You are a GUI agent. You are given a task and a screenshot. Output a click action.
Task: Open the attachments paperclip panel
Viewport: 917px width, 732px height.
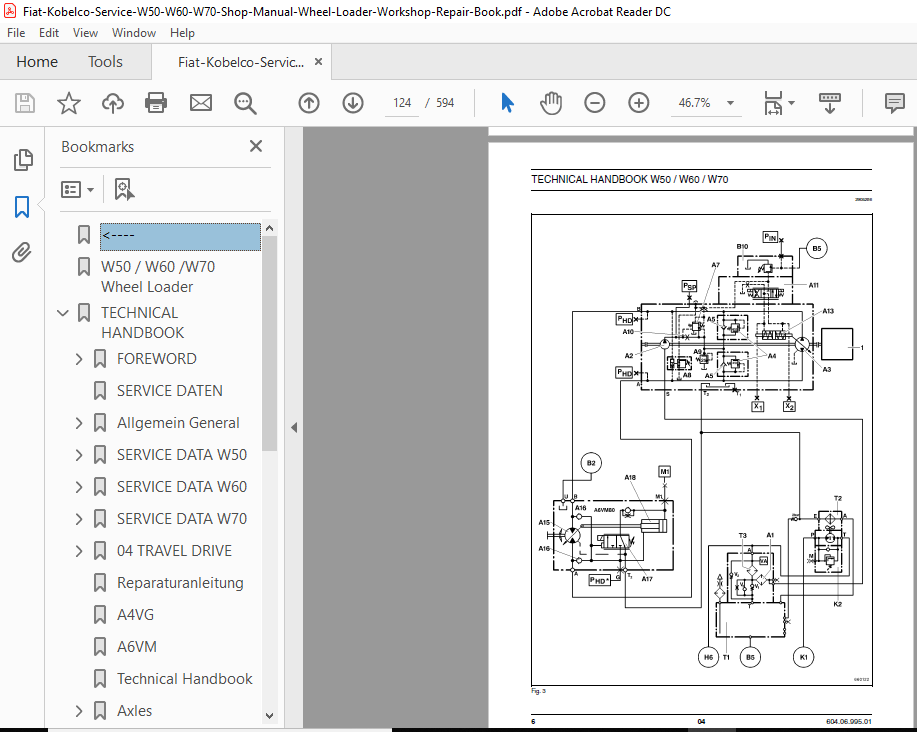pyautogui.click(x=22, y=253)
